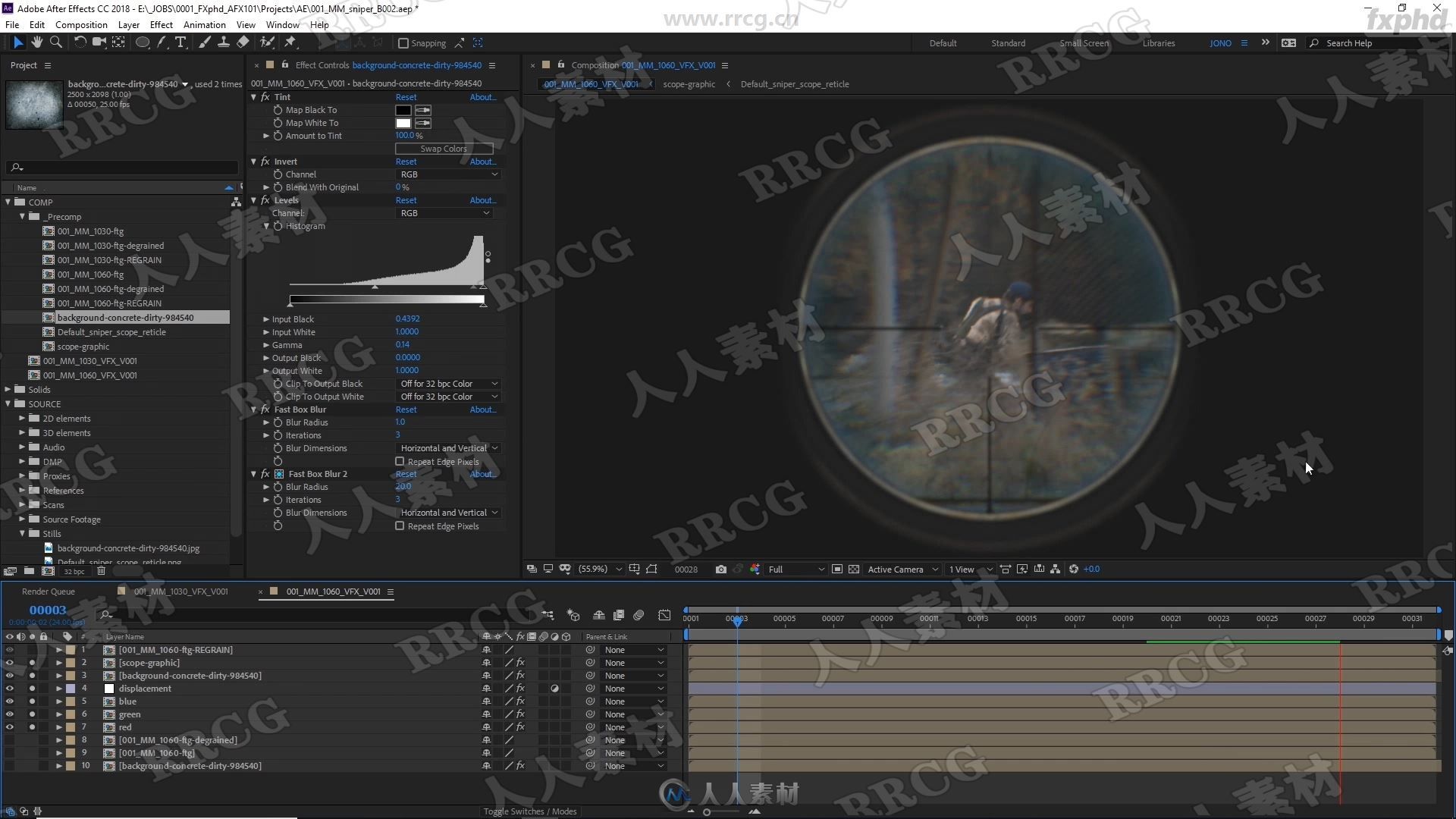
Task: Click the Reset button for Fast Box Blur effect
Action: click(x=406, y=409)
